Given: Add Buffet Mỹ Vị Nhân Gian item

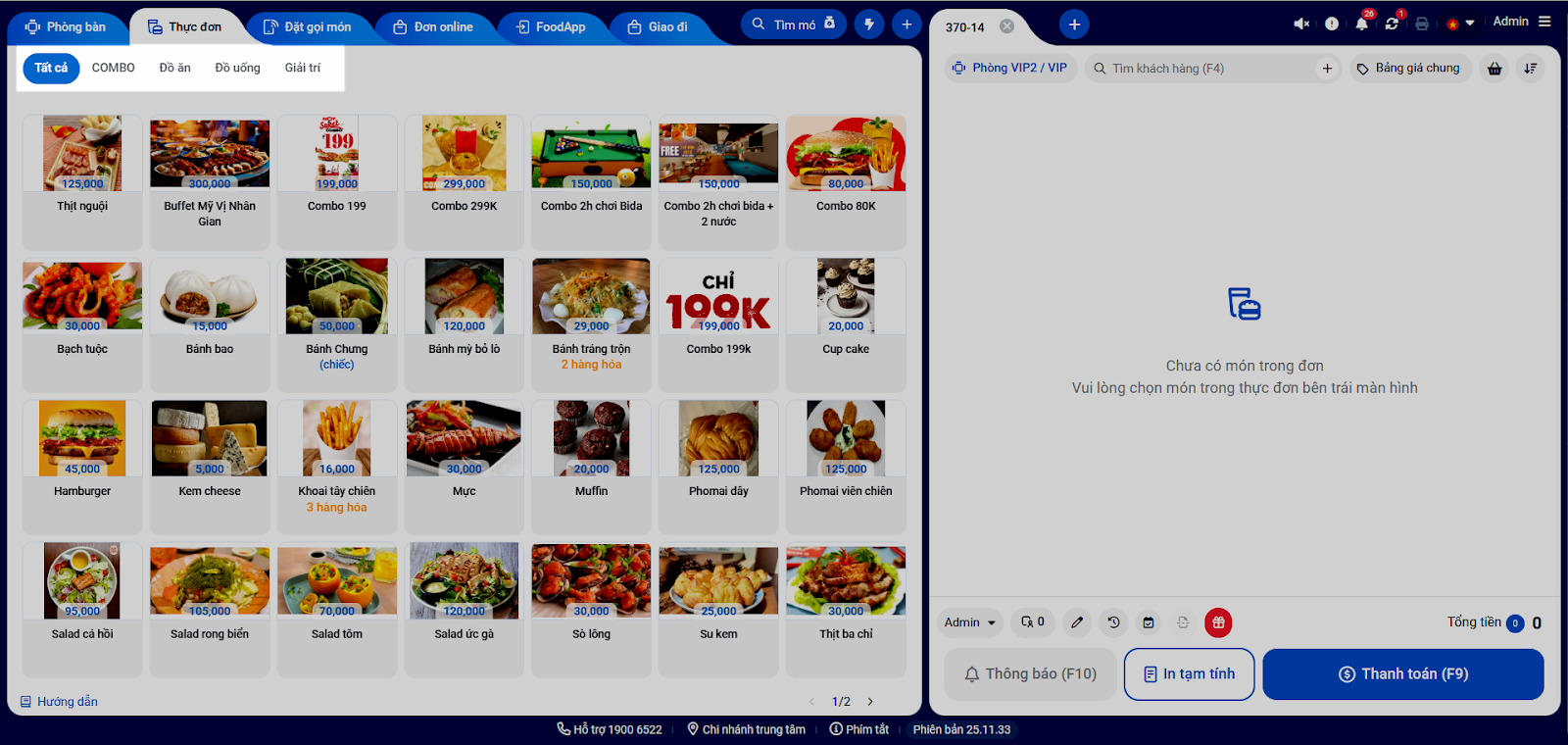Looking at the screenshot, I should pyautogui.click(x=210, y=182).
